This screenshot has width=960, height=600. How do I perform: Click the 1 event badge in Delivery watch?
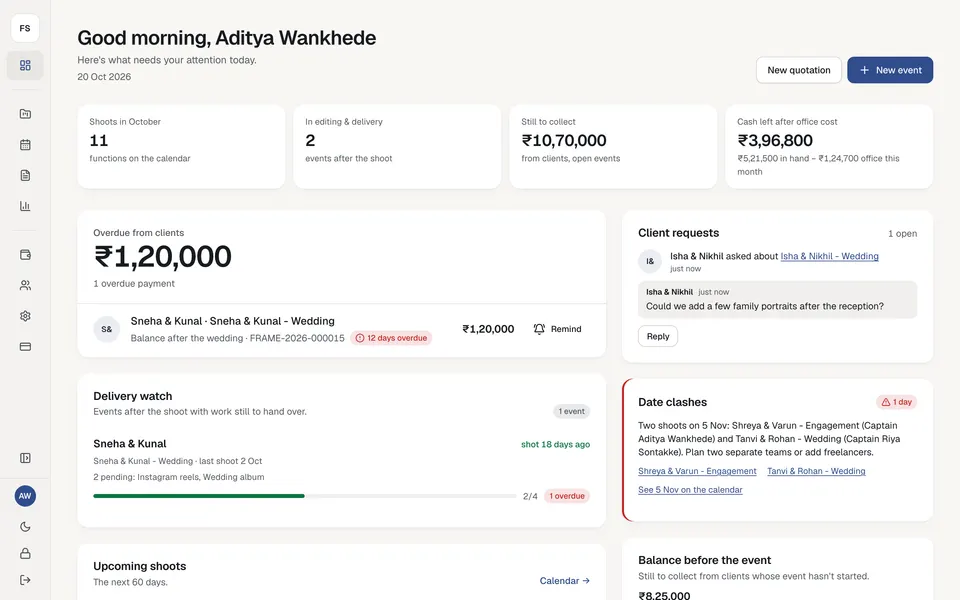tap(571, 411)
